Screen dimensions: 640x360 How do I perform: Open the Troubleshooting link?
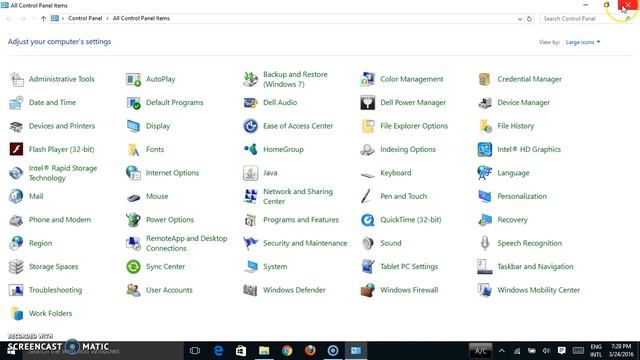tap(55, 290)
